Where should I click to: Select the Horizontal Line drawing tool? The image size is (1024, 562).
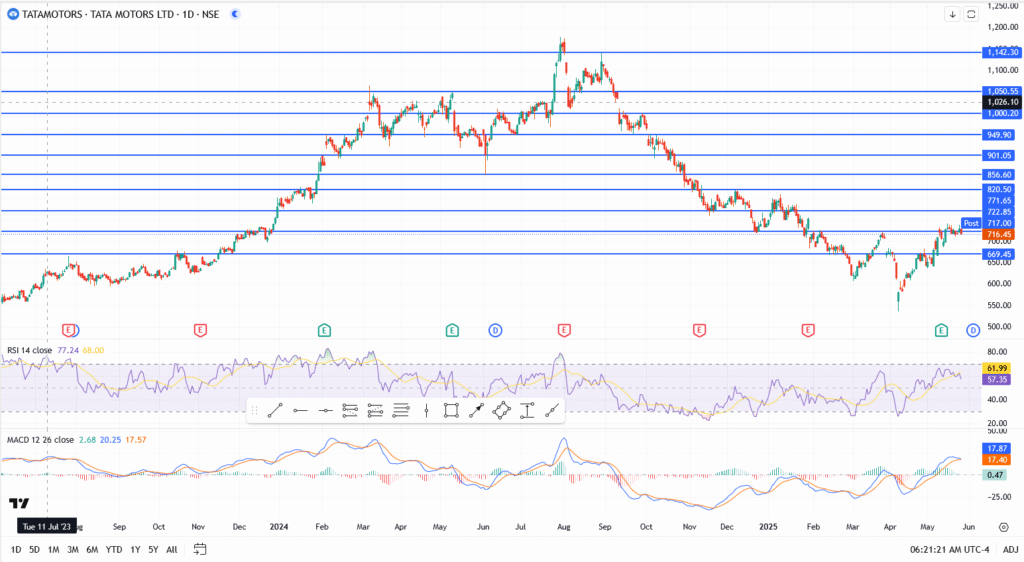(x=325, y=411)
